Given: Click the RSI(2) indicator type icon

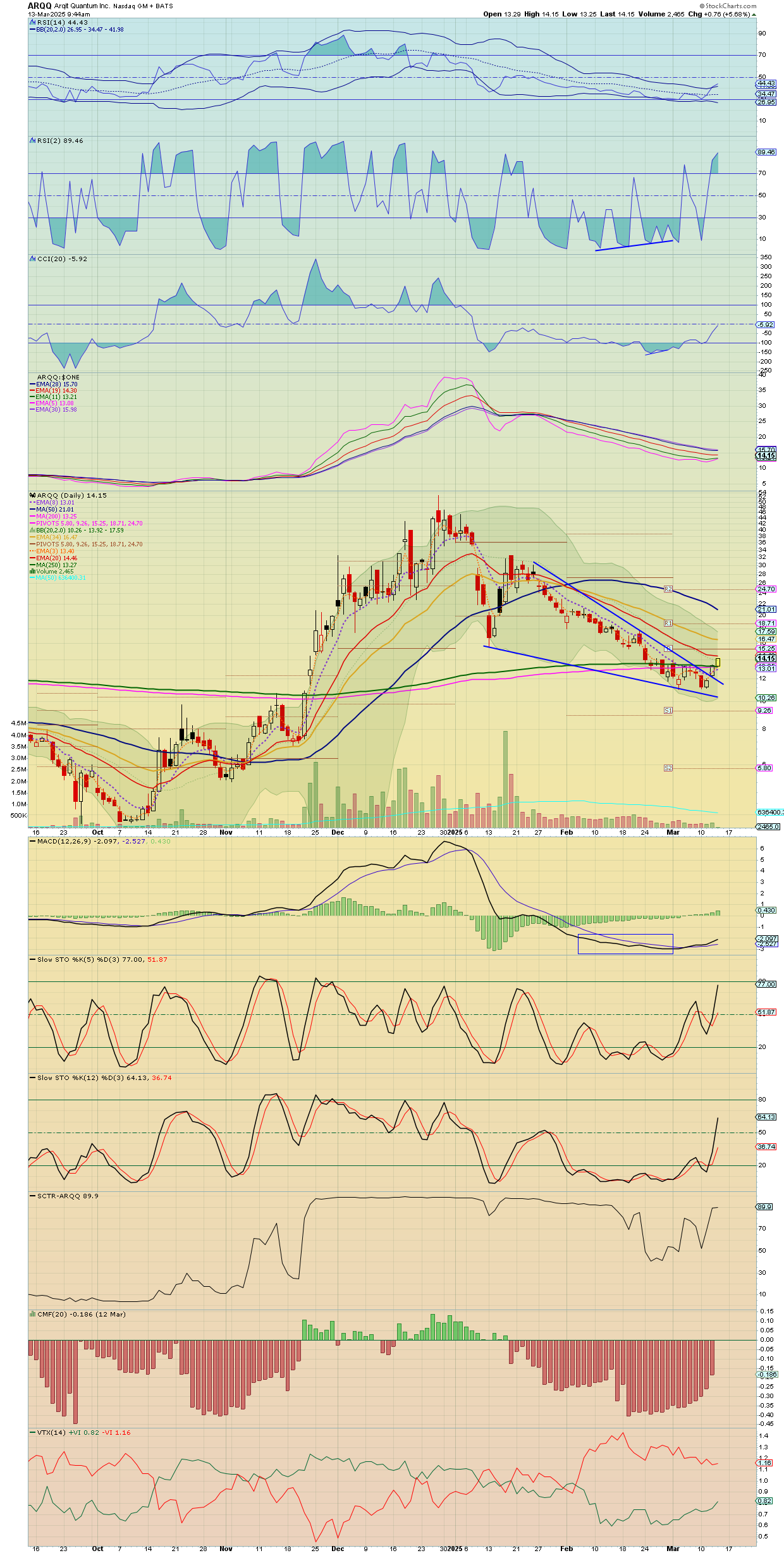Looking at the screenshot, I should coord(32,141).
